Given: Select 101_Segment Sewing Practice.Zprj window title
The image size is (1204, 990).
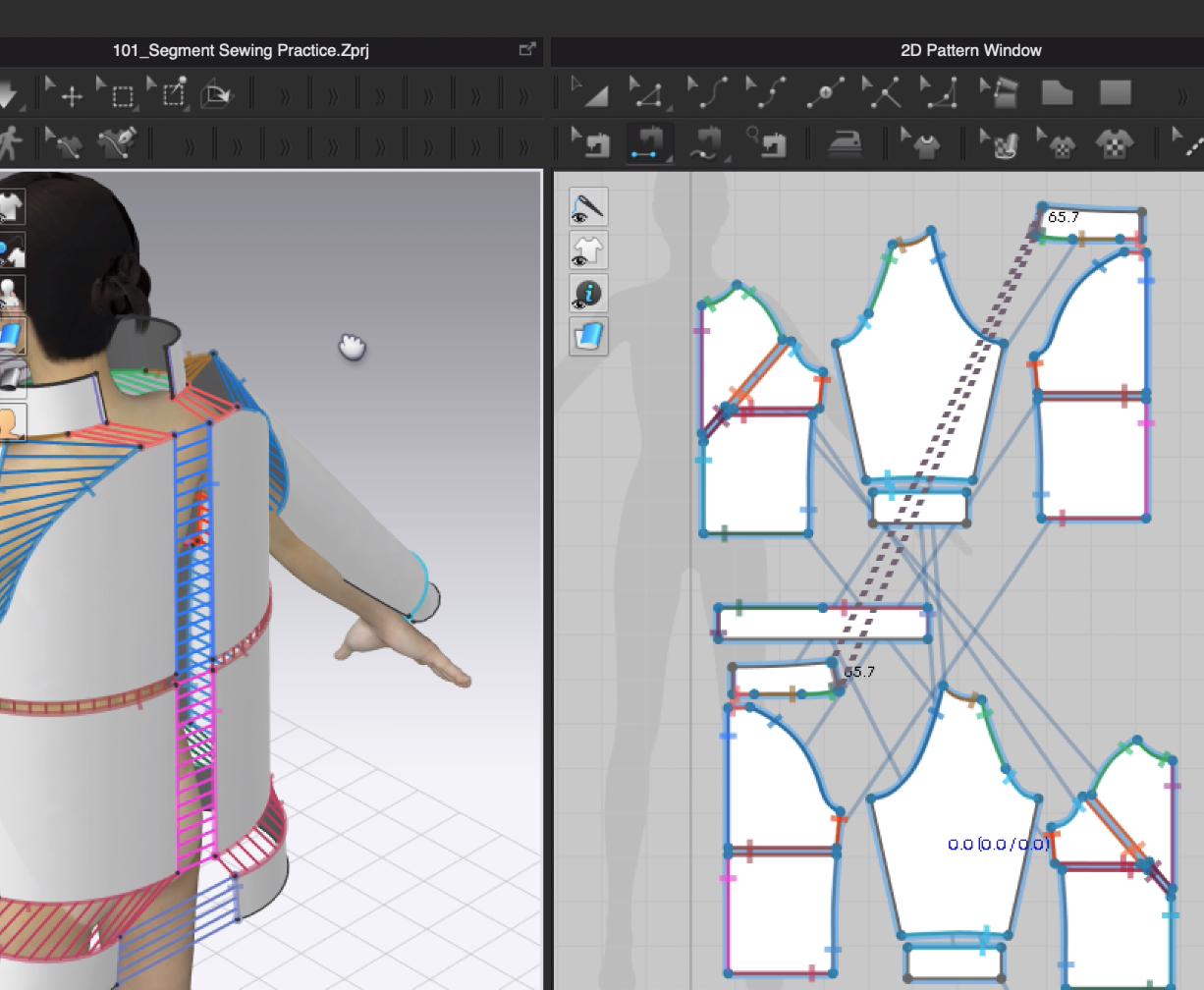Looking at the screenshot, I should tap(241, 50).
